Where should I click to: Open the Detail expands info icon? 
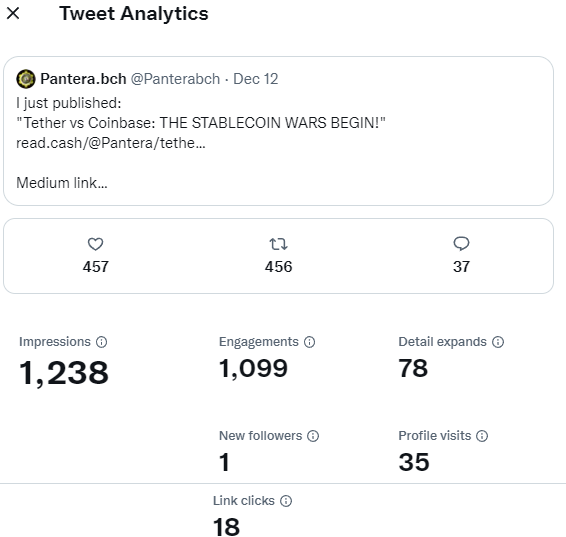click(x=498, y=342)
